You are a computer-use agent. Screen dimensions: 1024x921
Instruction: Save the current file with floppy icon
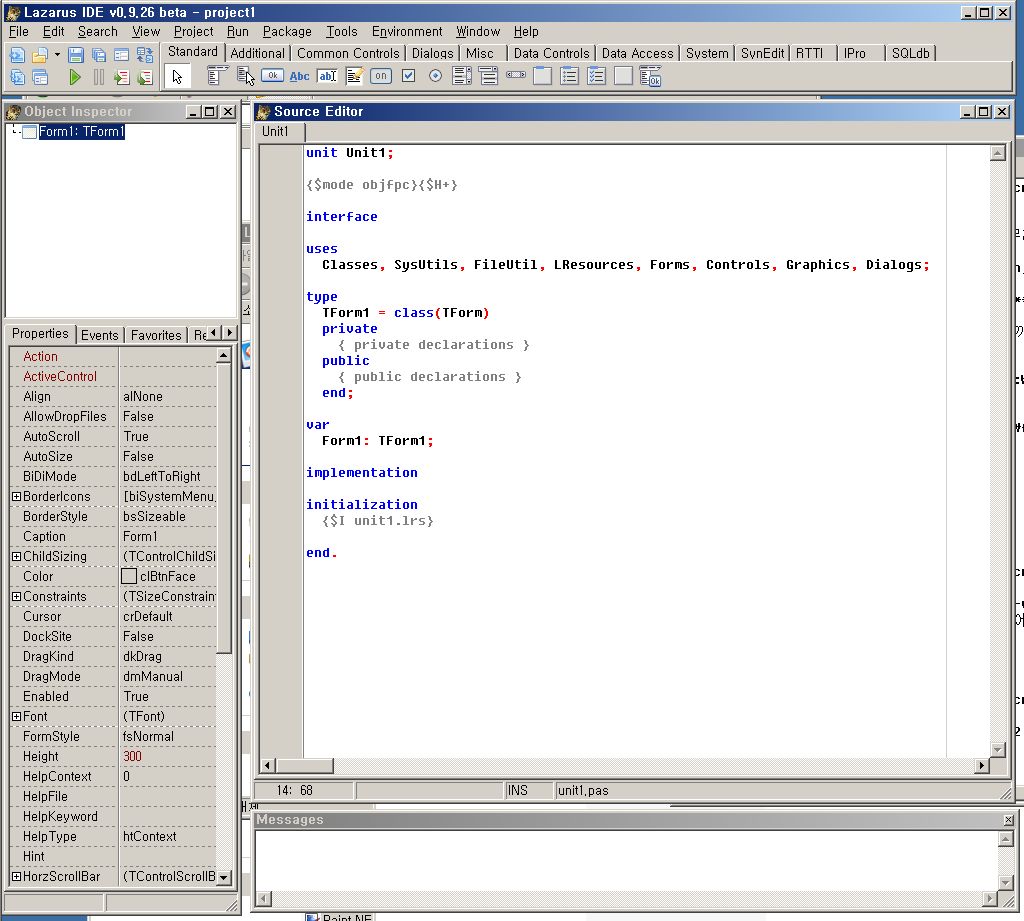76,55
